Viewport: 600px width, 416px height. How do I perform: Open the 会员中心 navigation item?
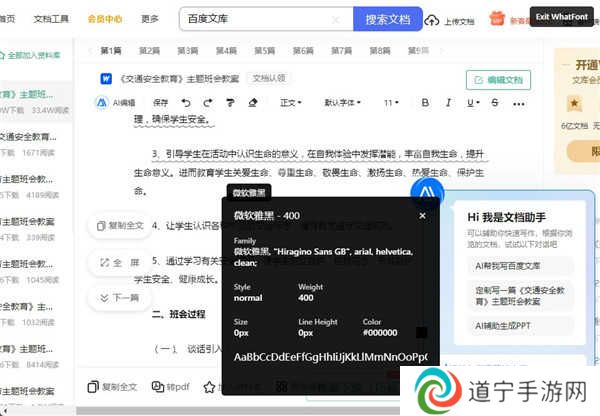(105, 19)
